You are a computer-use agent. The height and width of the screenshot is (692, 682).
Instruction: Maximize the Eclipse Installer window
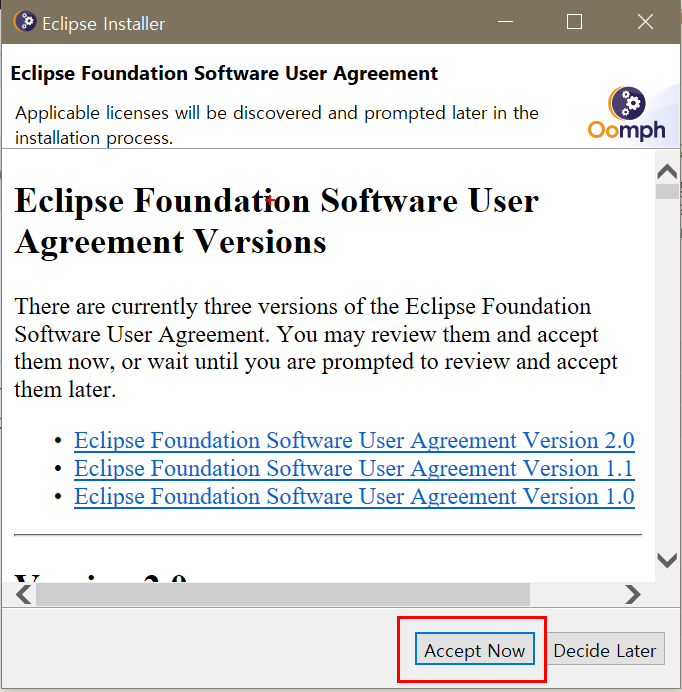(574, 22)
